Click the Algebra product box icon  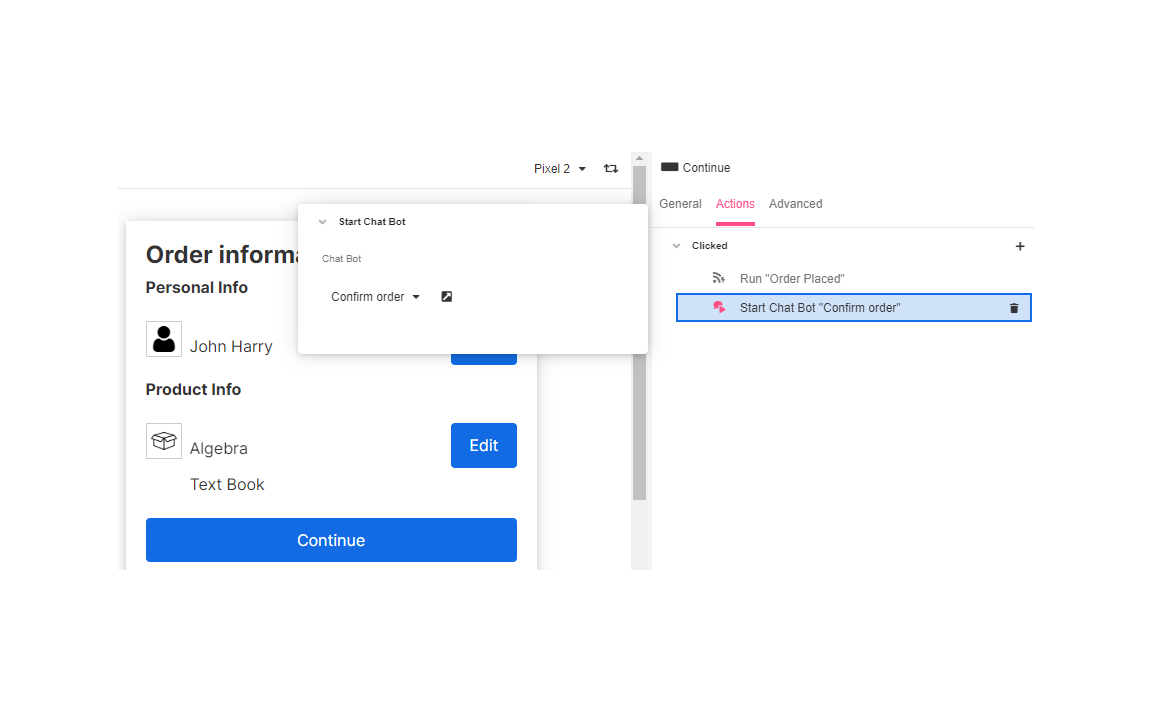pos(164,441)
